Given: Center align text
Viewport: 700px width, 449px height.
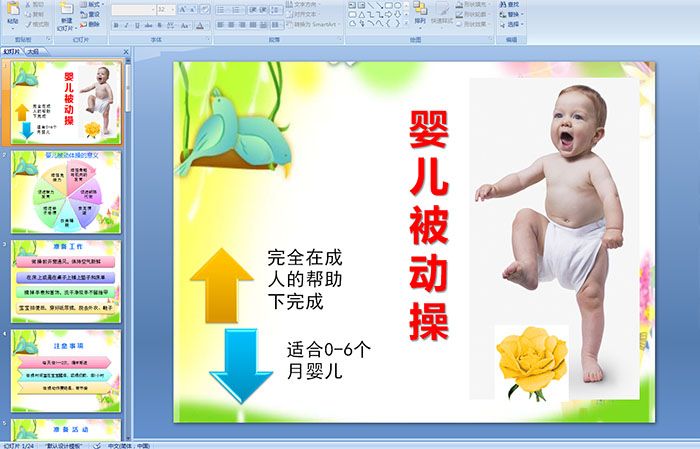Looking at the screenshot, I should click(231, 25).
